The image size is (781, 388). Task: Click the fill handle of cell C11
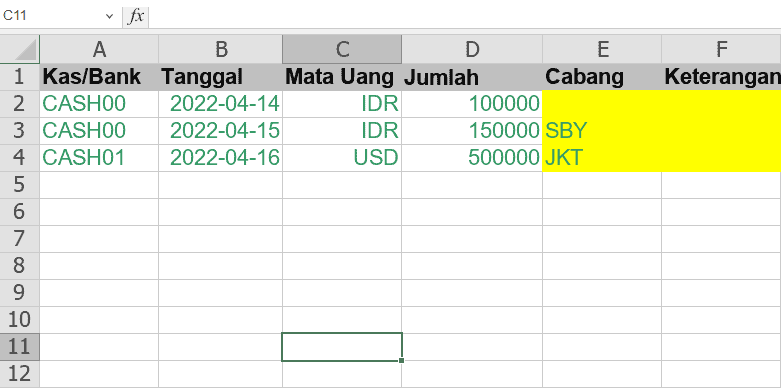[401, 361]
